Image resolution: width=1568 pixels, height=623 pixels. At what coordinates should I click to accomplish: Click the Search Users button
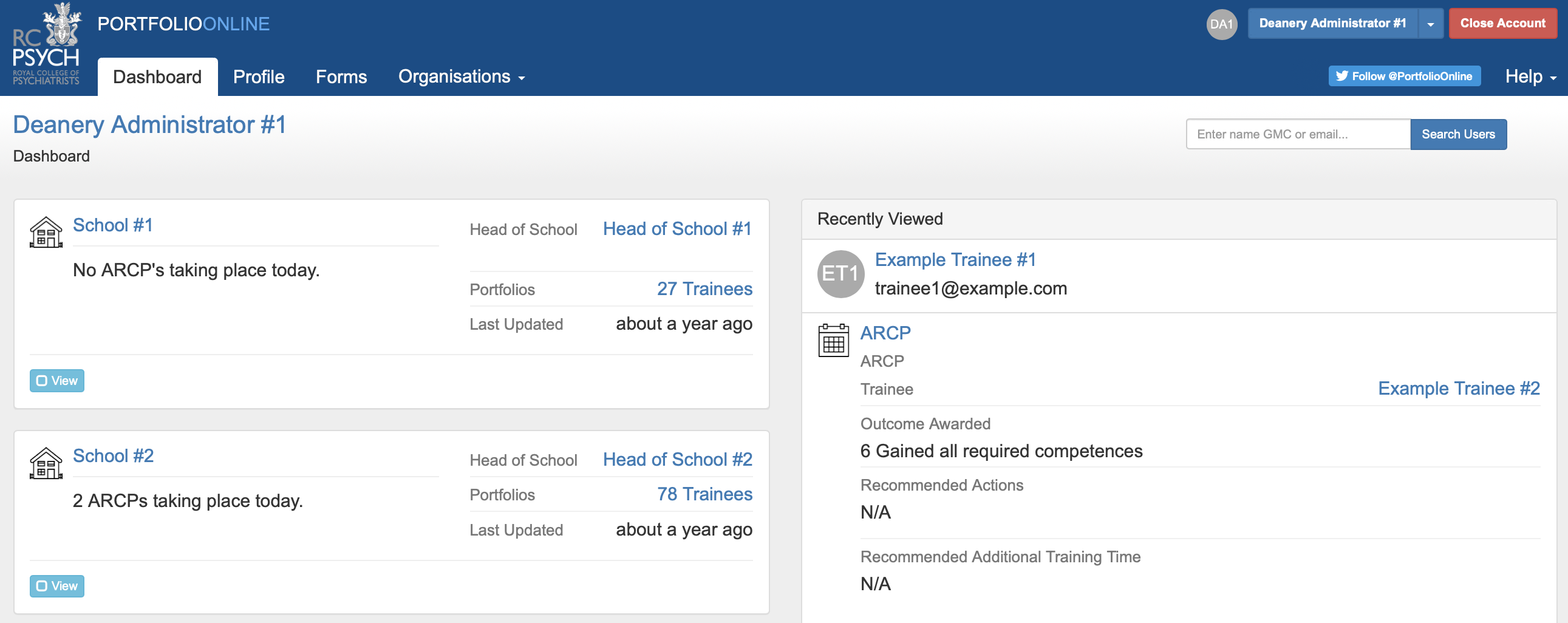1458,134
